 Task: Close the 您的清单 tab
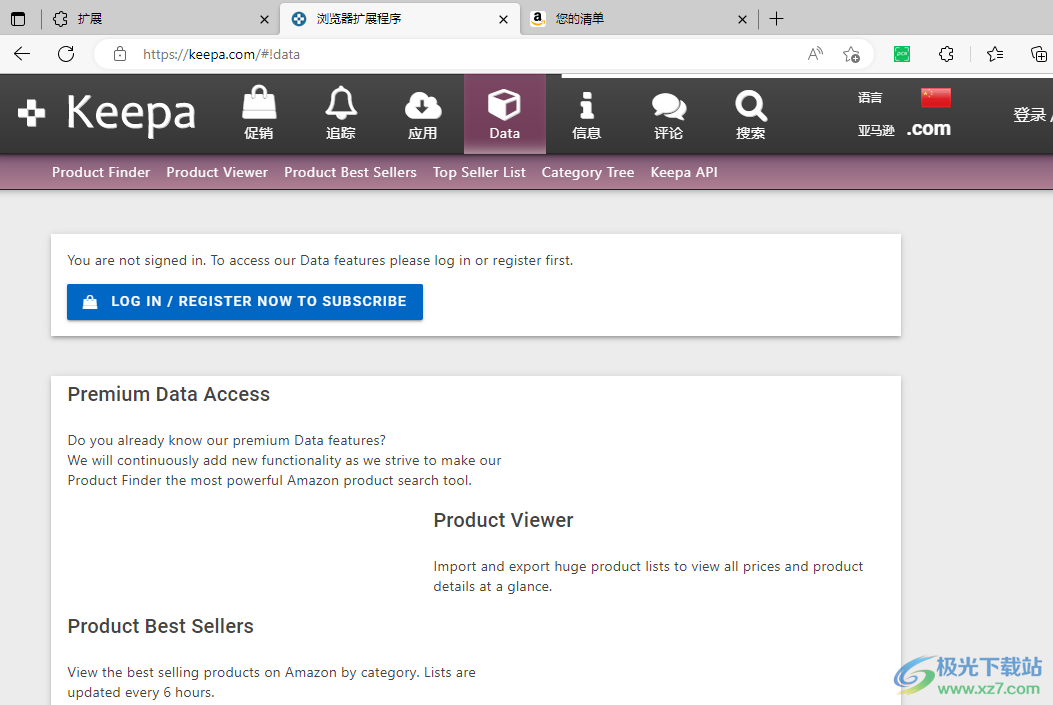pyautogui.click(x=742, y=19)
